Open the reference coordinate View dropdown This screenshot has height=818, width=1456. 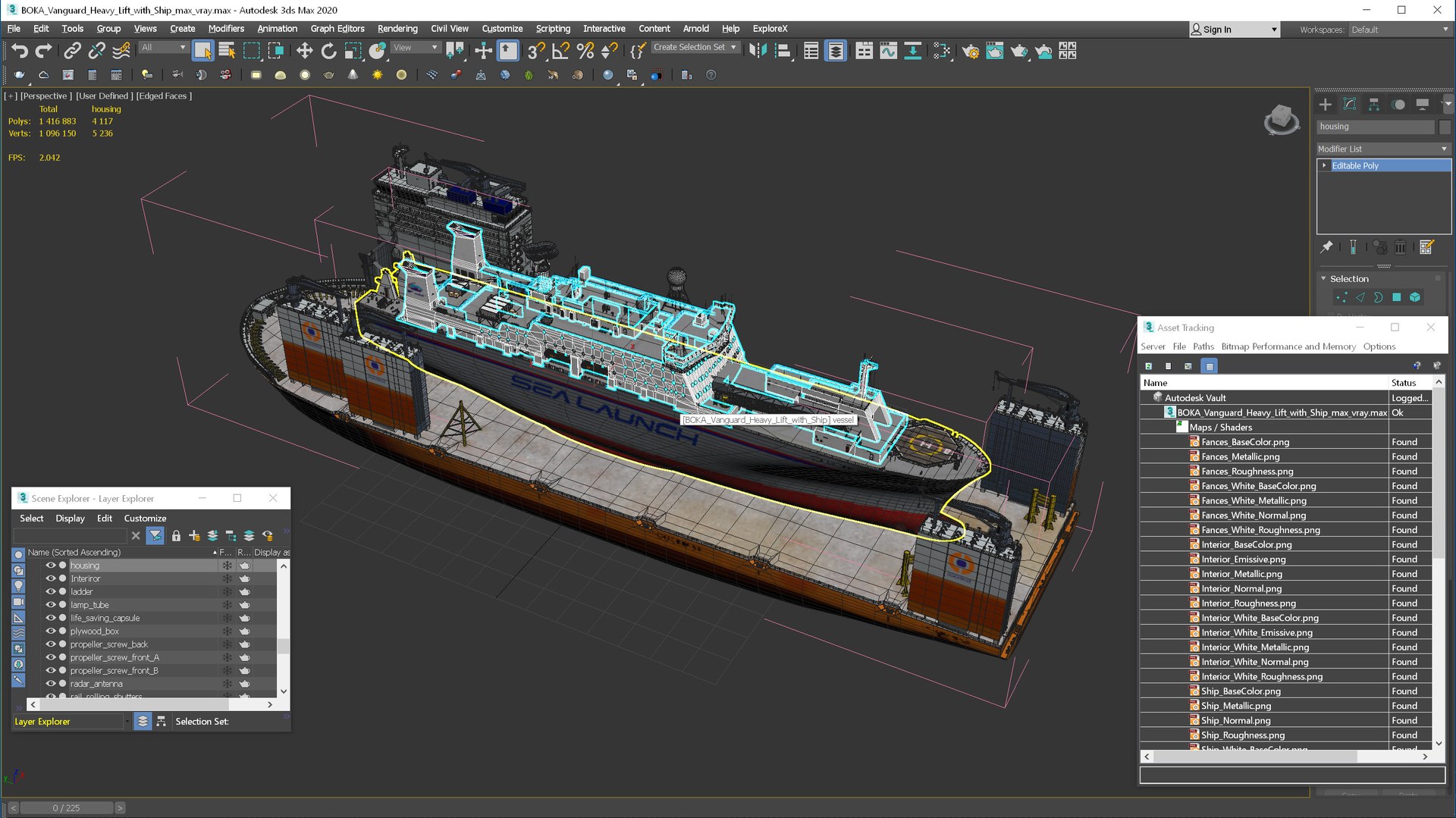[415, 47]
